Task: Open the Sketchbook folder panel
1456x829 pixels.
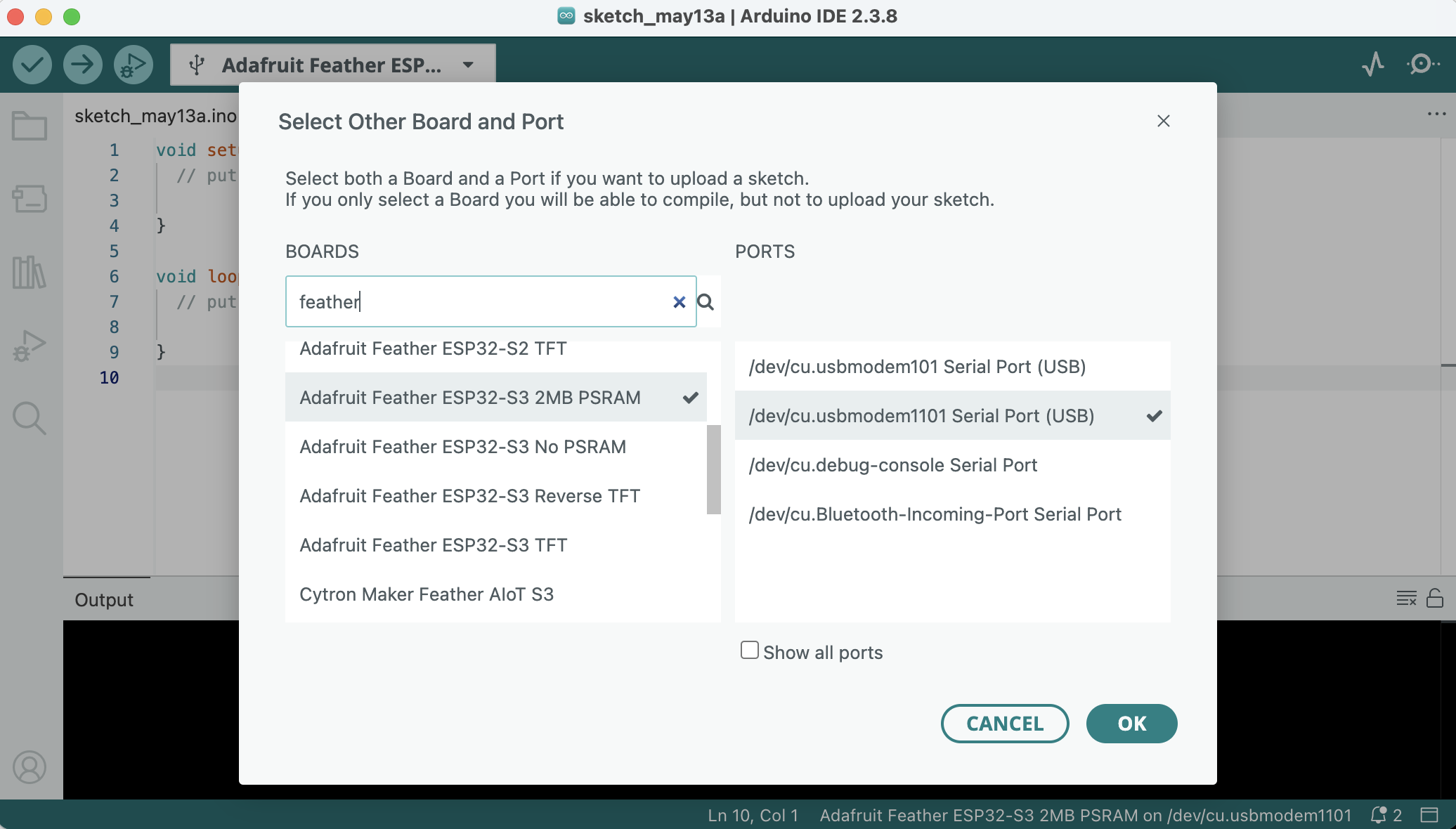Action: tap(30, 126)
